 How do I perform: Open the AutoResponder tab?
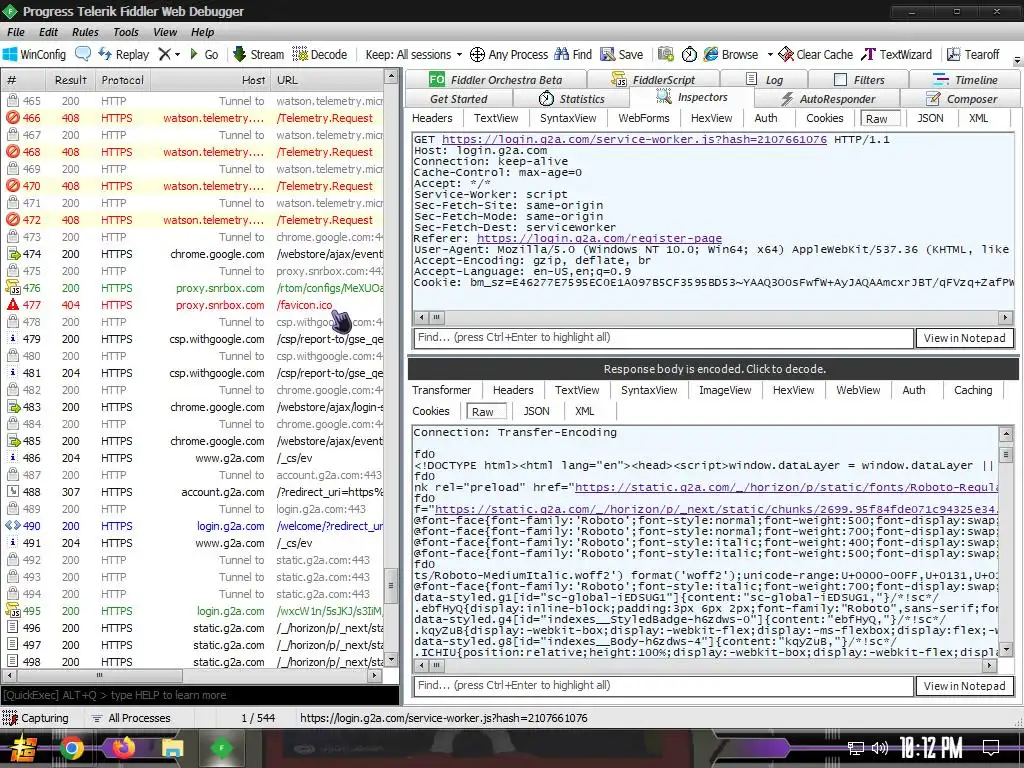pyautogui.click(x=827, y=99)
